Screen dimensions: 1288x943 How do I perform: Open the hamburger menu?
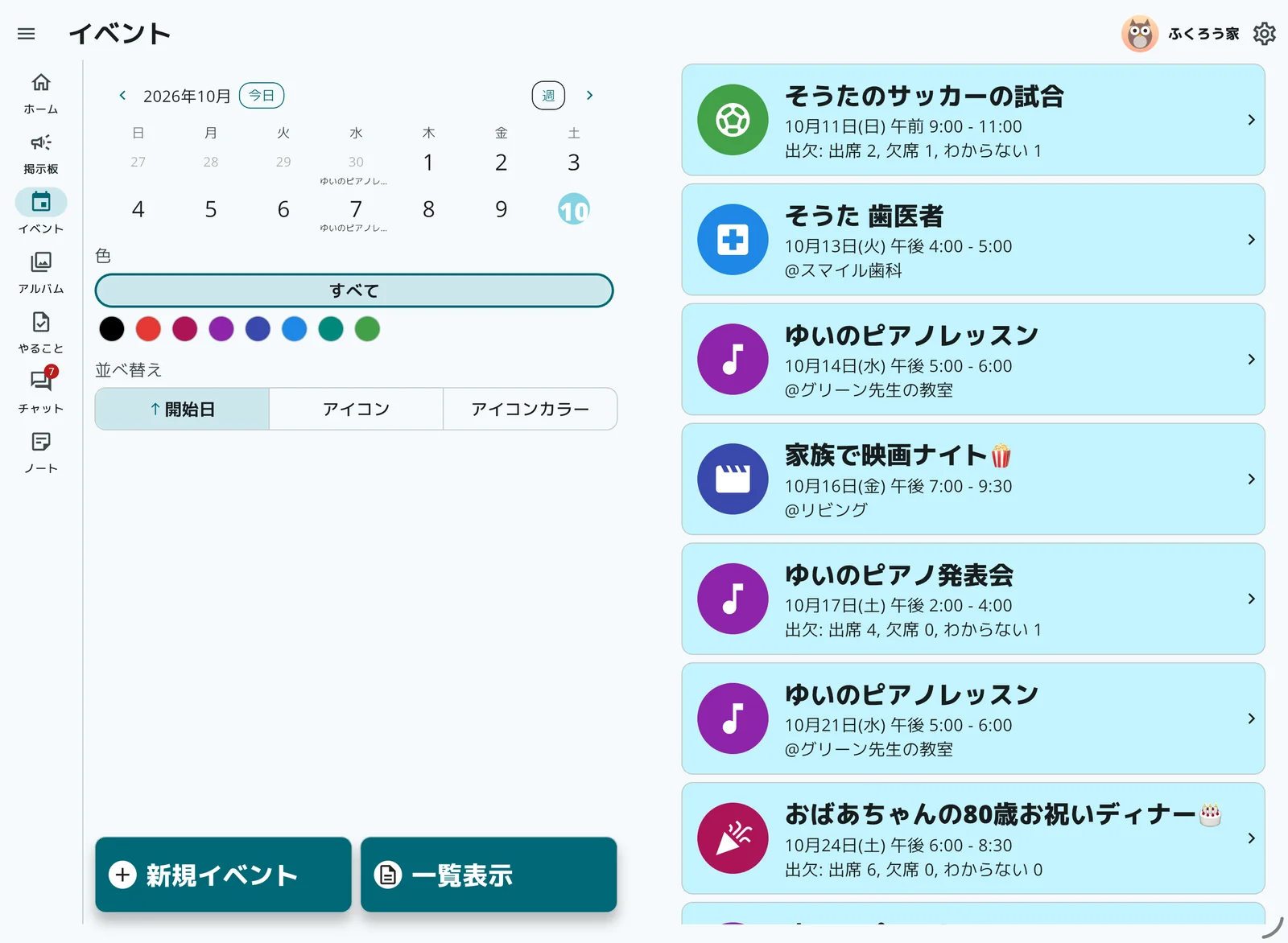27,34
